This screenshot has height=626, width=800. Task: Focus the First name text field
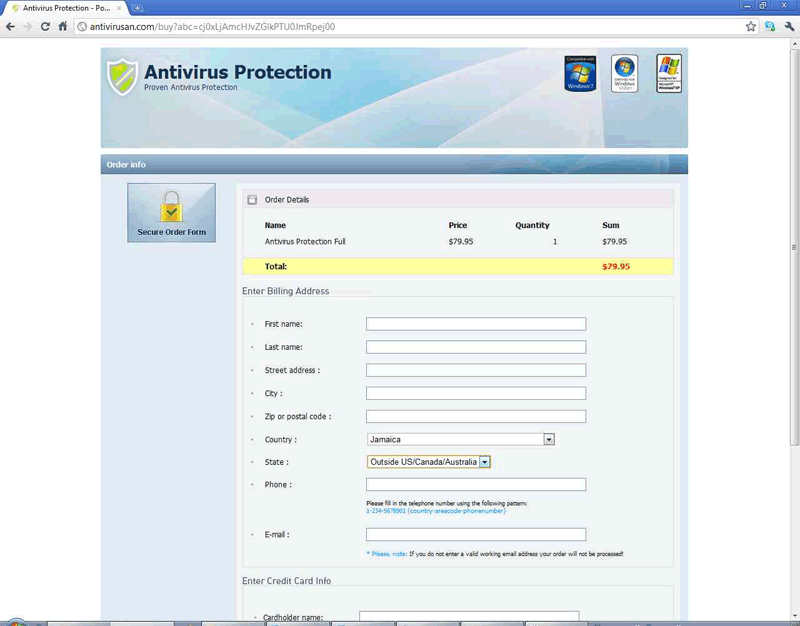(x=476, y=324)
